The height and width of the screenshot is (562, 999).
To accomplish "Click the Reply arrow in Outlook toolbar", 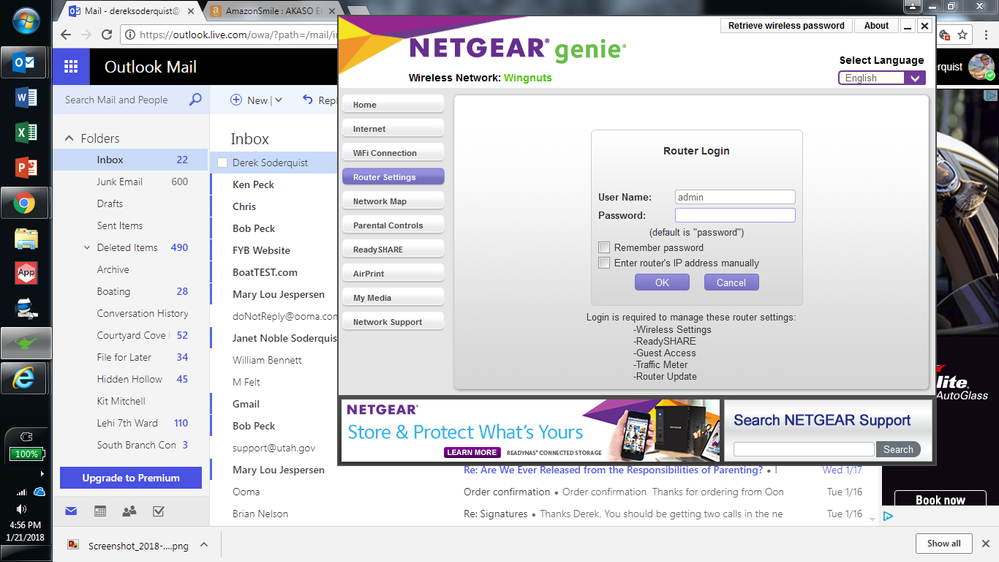I will pyautogui.click(x=308, y=99).
